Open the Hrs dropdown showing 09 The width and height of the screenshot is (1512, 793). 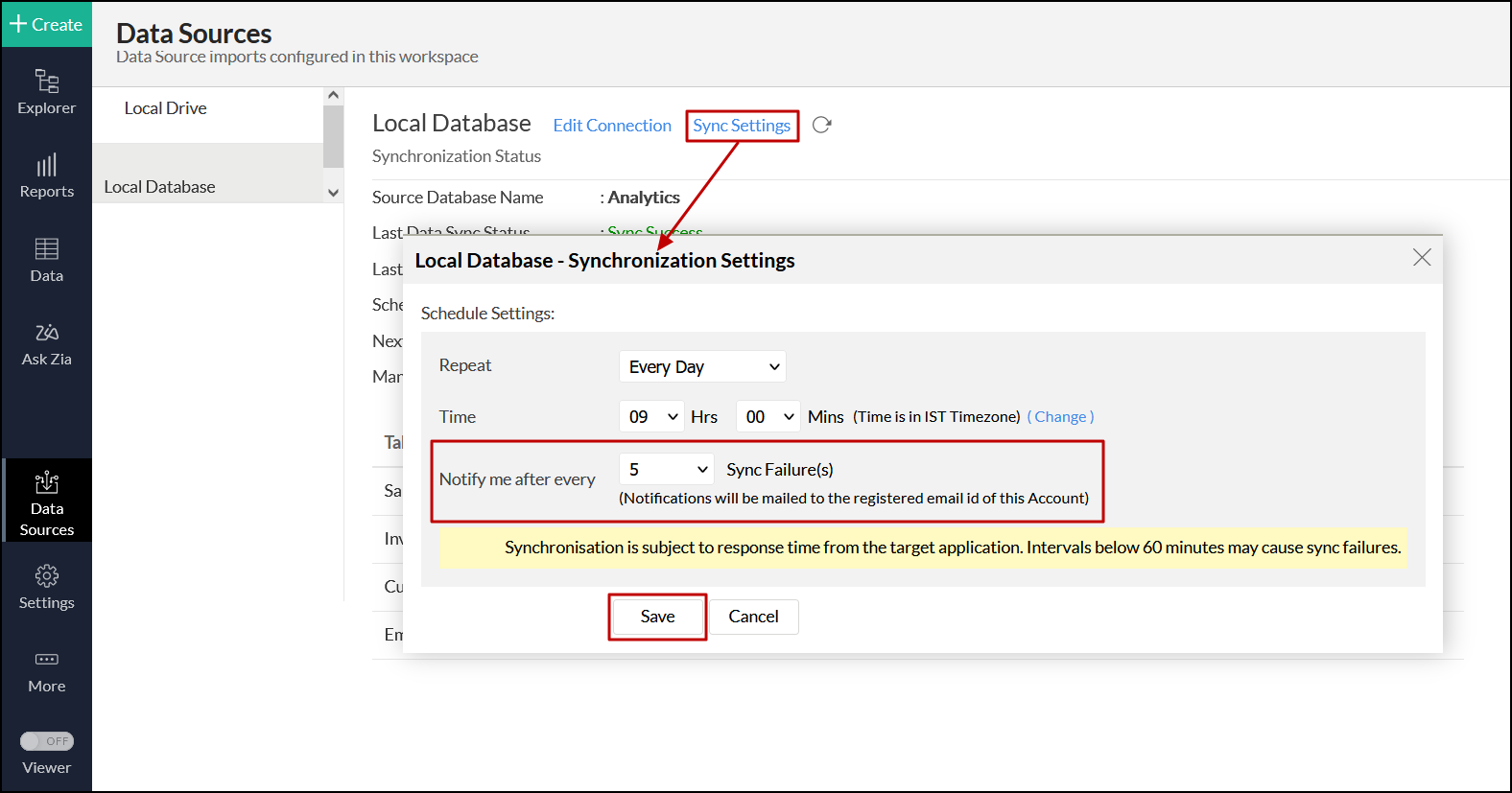pos(651,417)
